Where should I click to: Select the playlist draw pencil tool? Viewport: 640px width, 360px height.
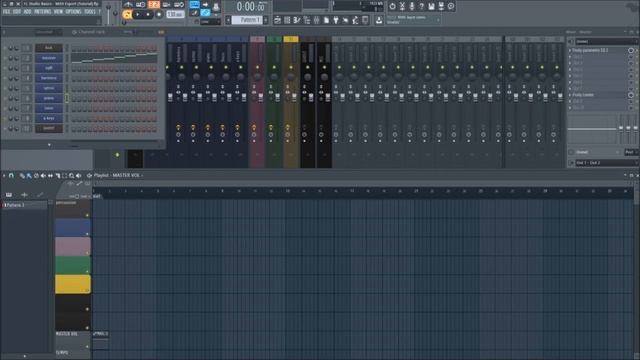pos(22,176)
